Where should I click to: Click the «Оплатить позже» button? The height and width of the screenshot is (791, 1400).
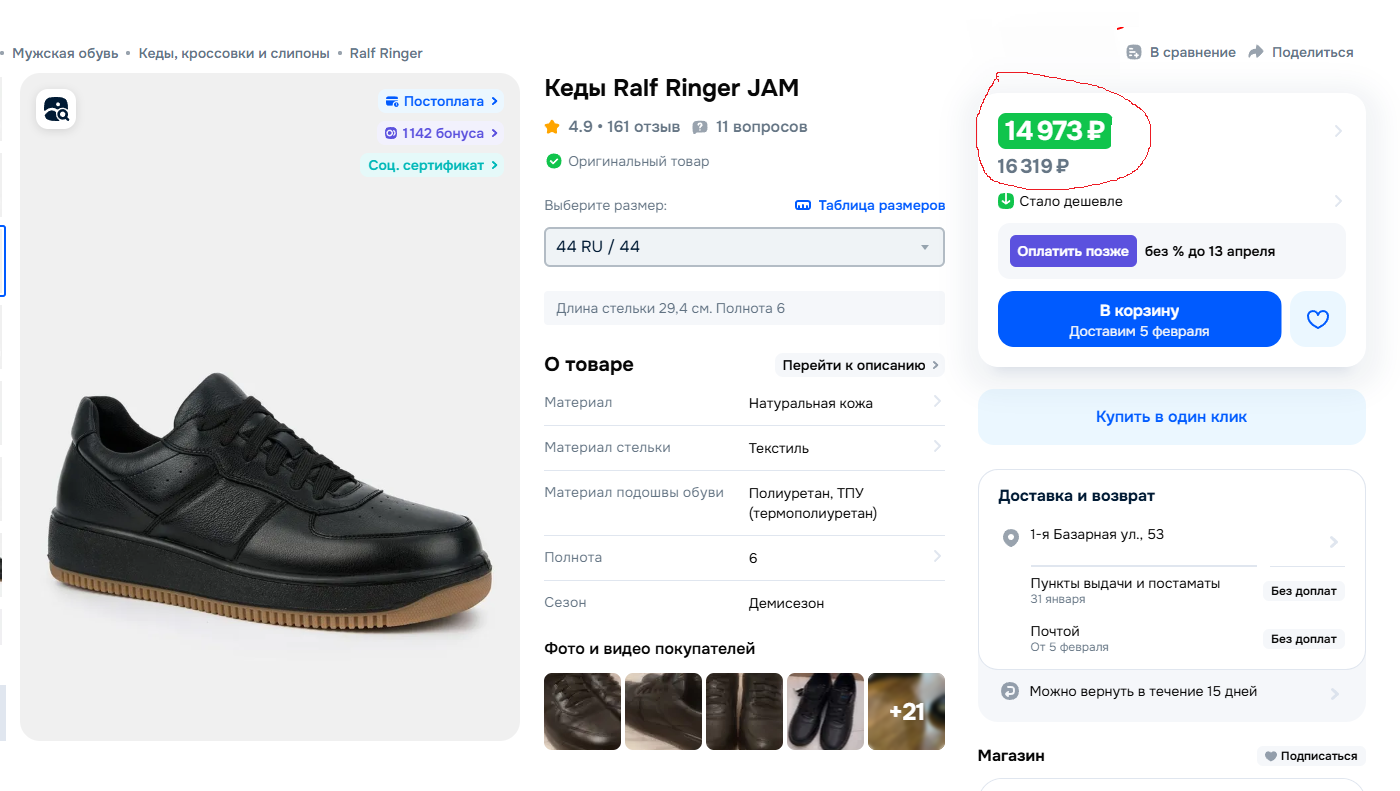1073,251
